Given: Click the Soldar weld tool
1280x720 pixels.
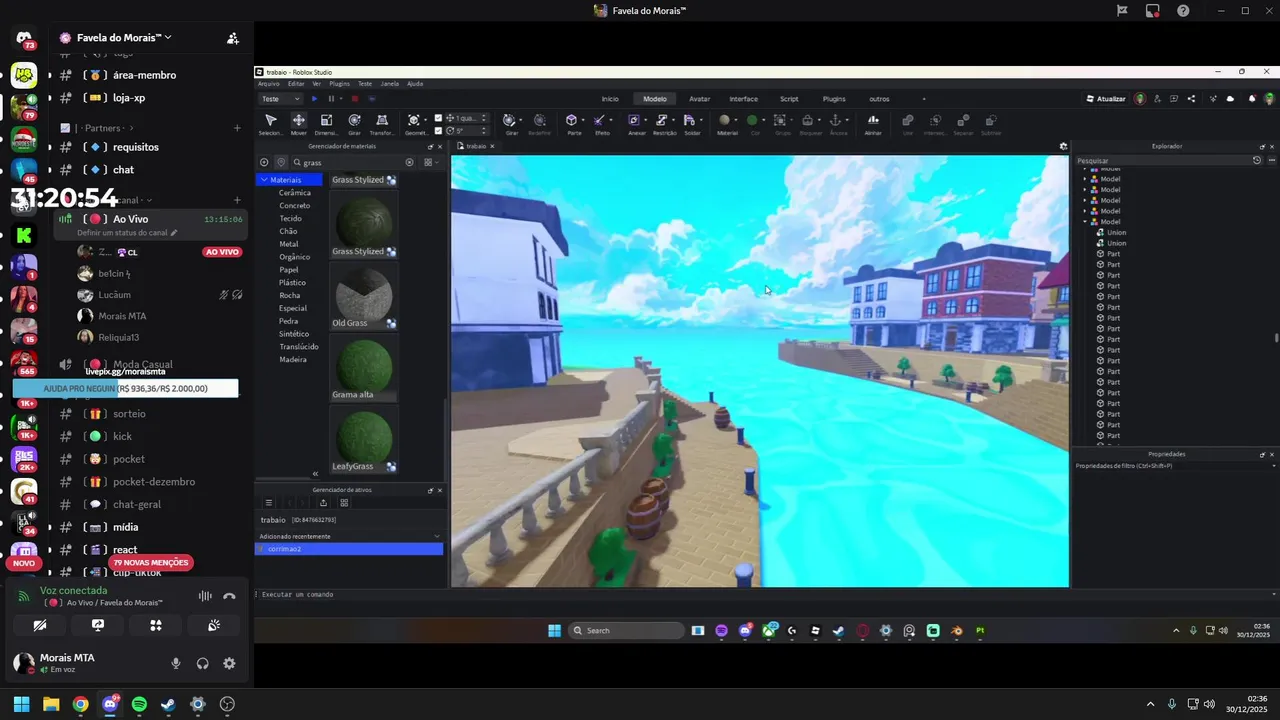Looking at the screenshot, I should tap(692, 124).
